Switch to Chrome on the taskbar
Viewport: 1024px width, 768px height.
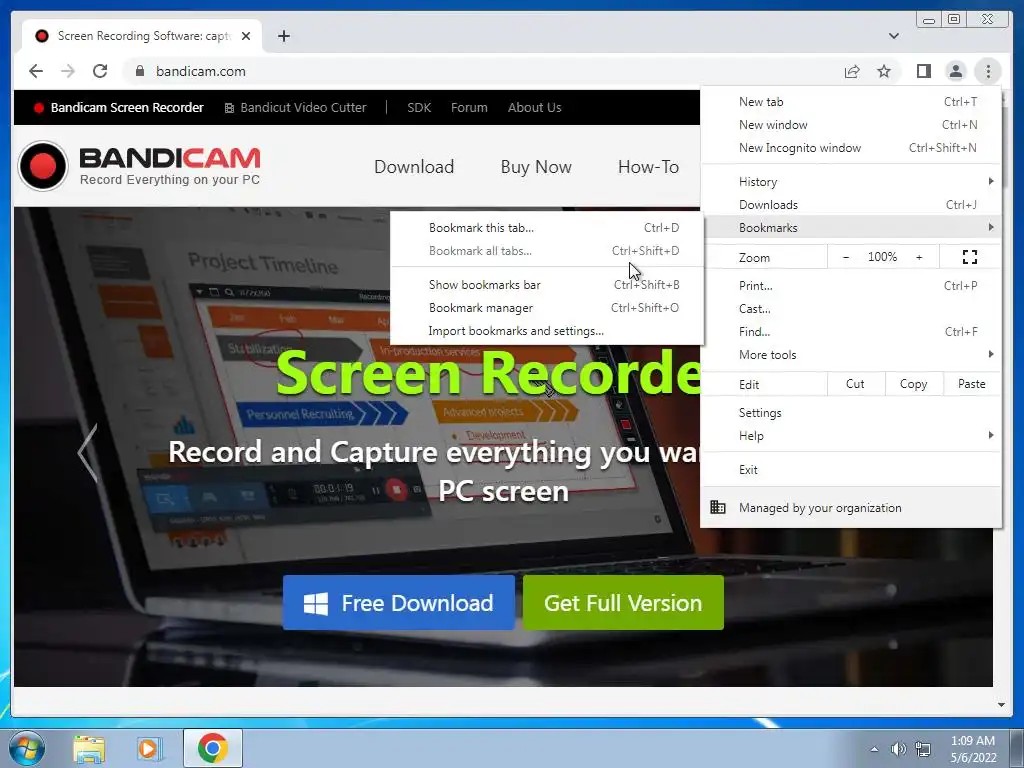click(x=213, y=748)
